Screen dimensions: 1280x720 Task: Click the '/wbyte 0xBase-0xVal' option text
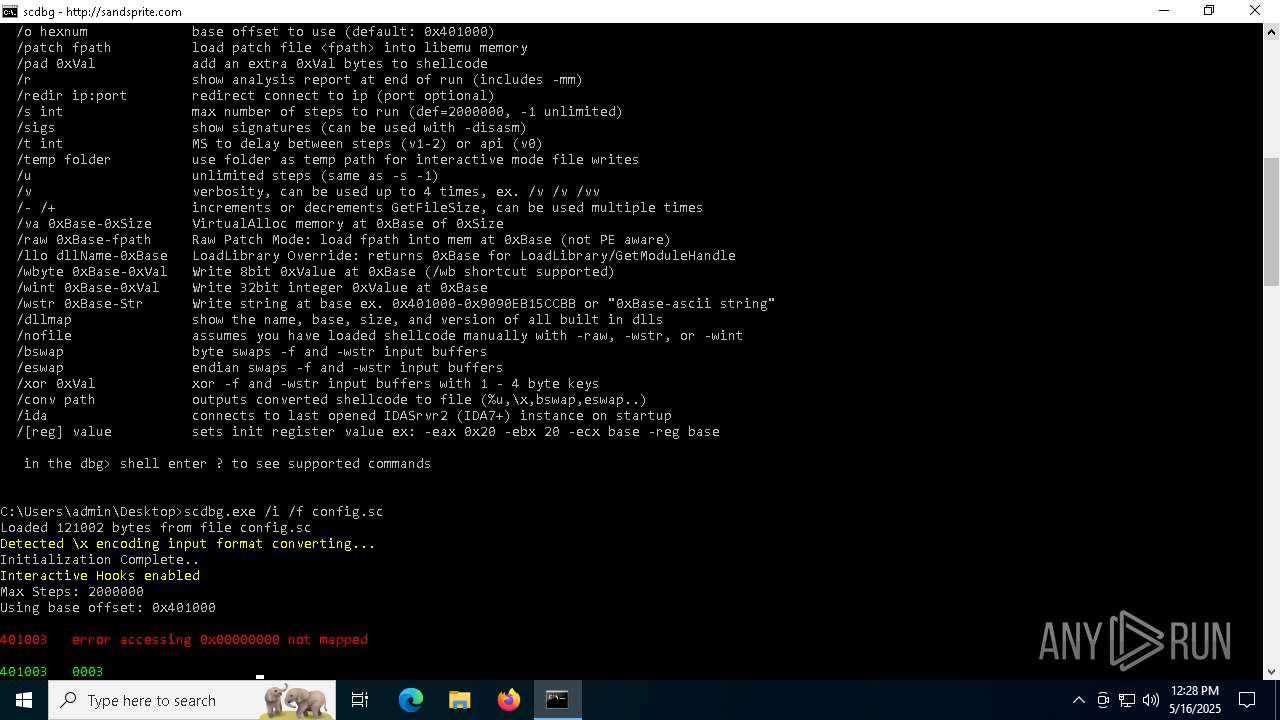92,272
